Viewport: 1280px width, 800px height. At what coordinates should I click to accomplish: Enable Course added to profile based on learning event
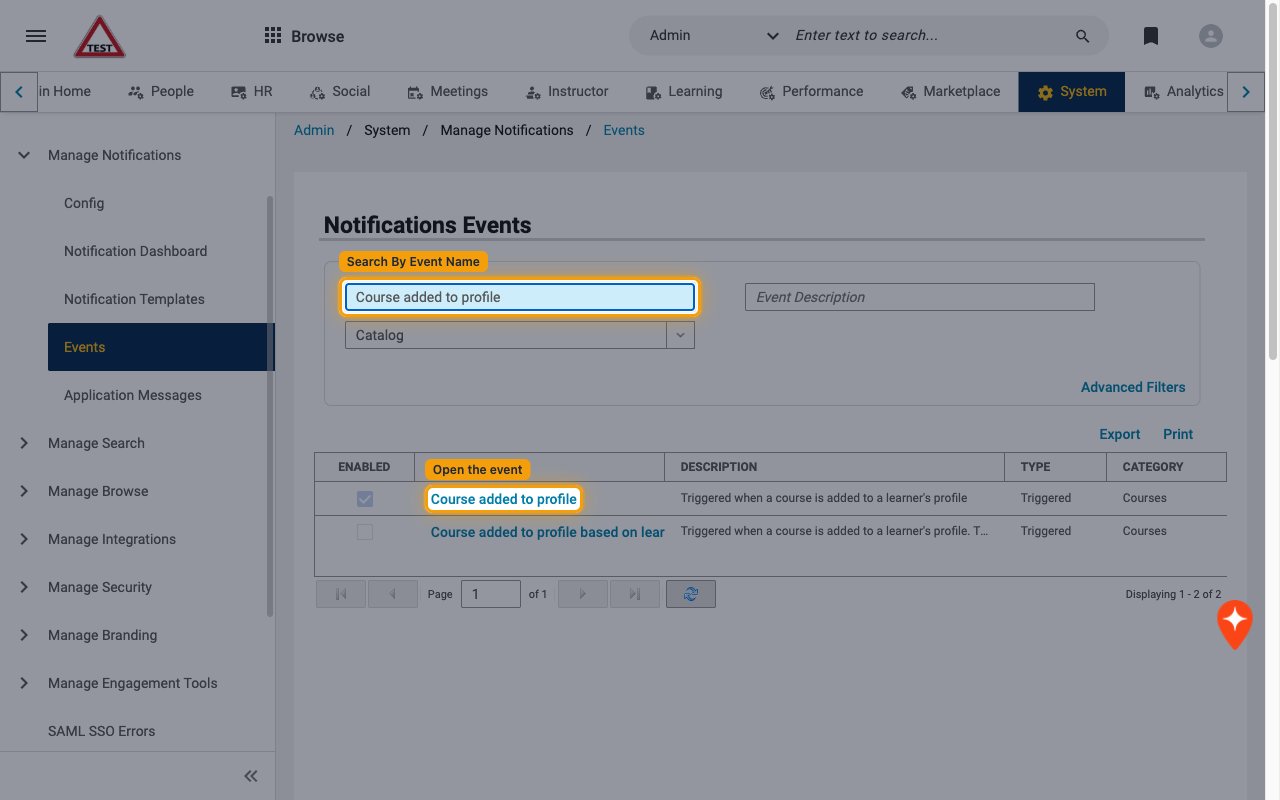[365, 532]
